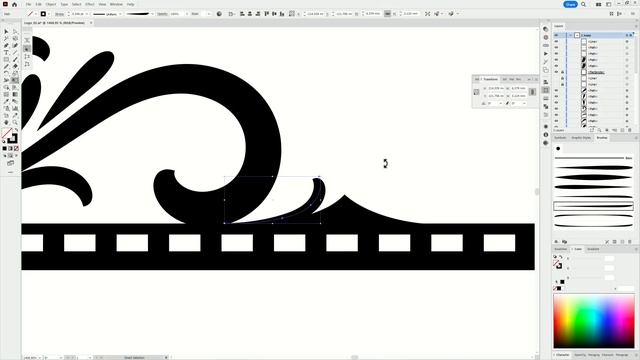Click the Stroke swatch in toolbox
The image size is (640, 360).
[12, 139]
